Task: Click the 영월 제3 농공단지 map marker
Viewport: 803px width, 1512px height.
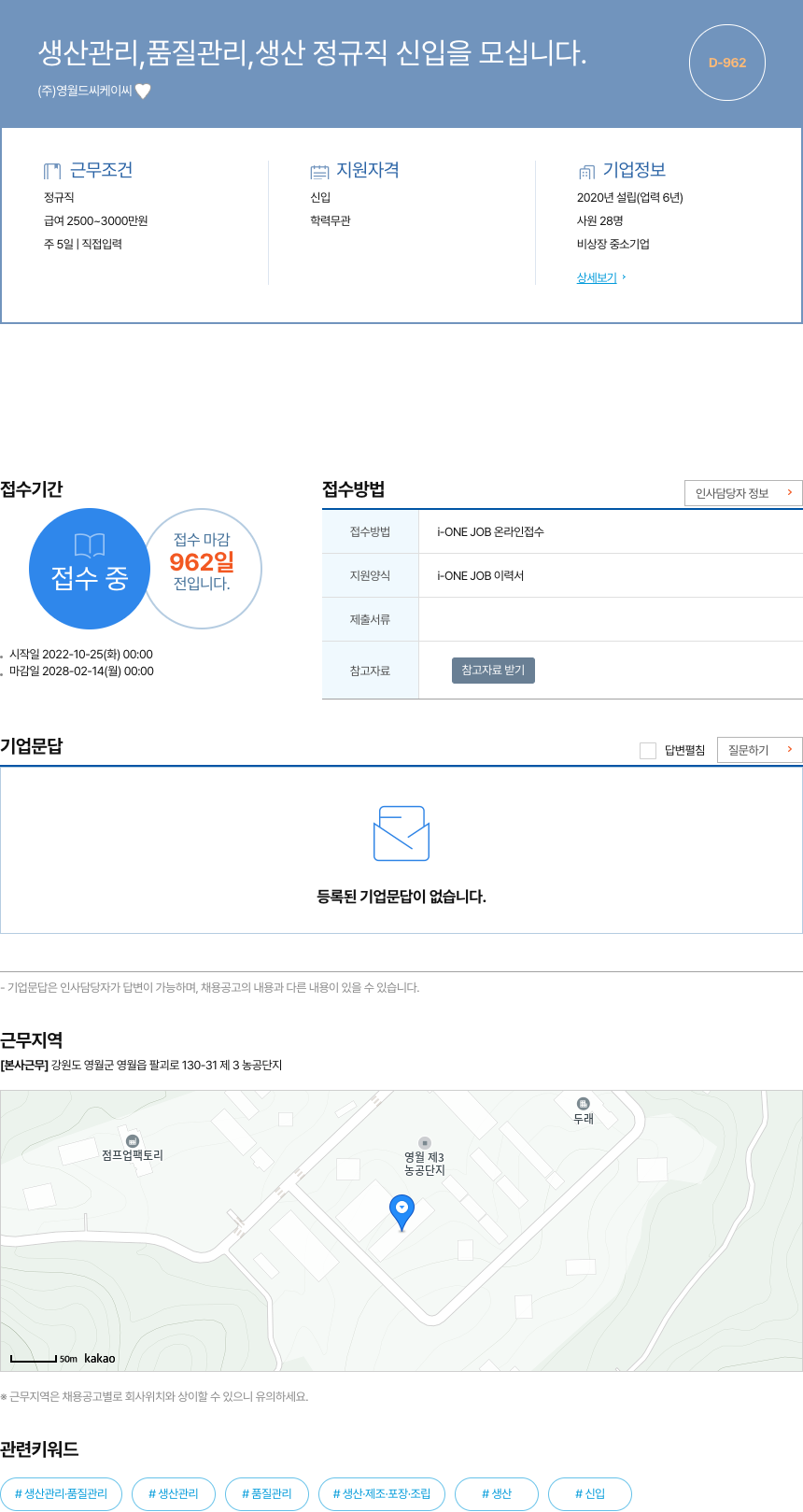Action: pos(425,1142)
